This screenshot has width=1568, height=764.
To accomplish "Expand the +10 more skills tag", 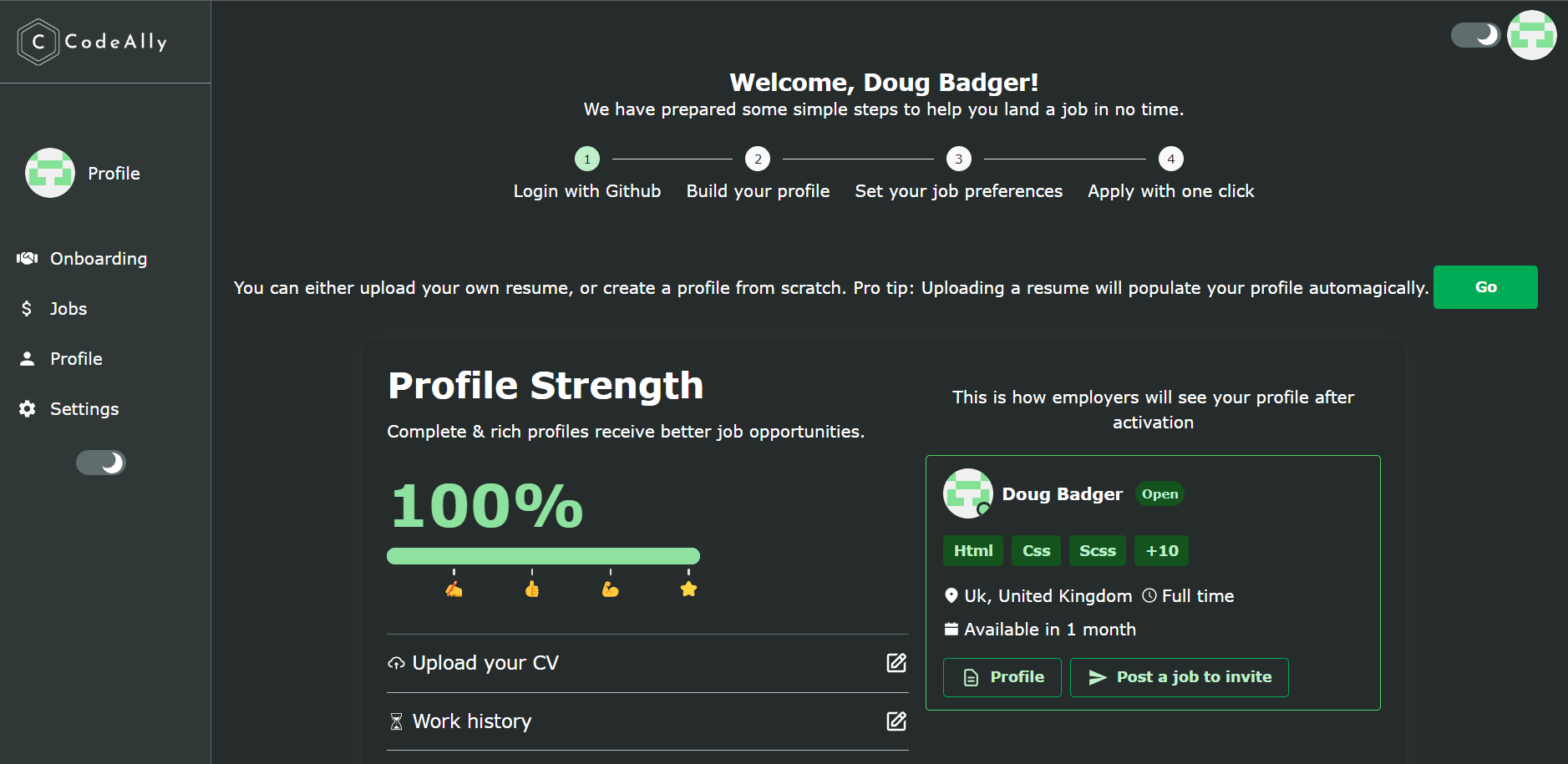I will pos(1162,551).
